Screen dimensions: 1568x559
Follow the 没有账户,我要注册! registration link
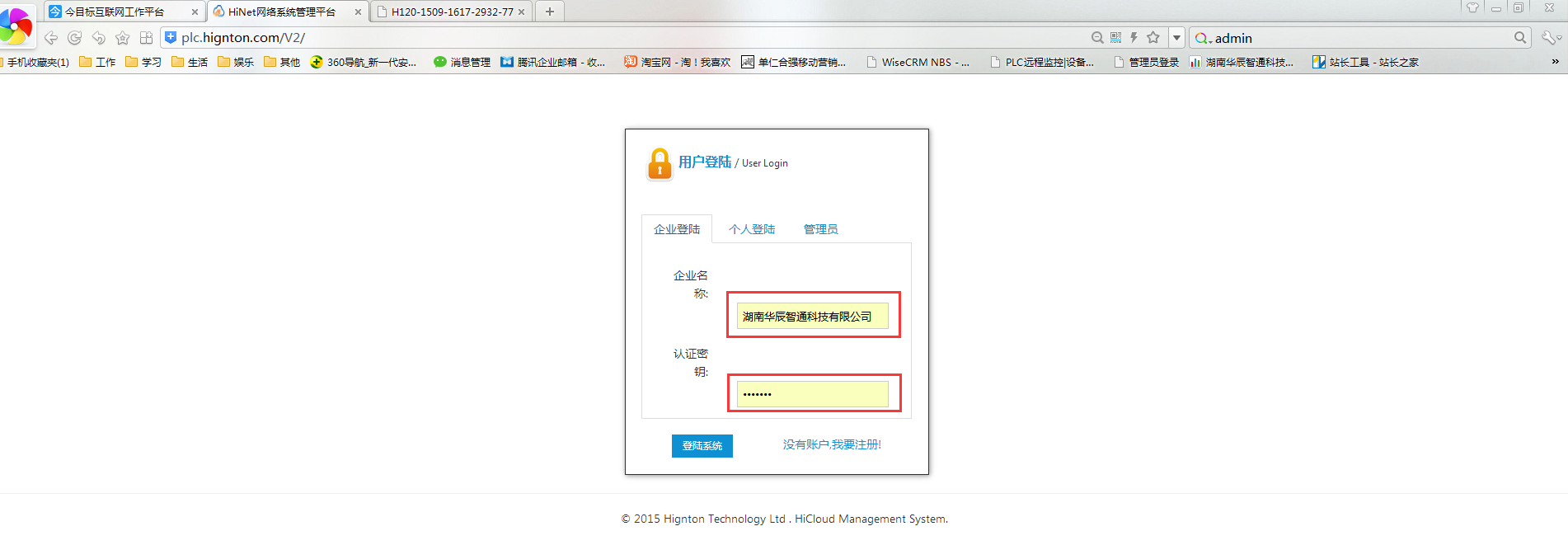[x=832, y=445]
